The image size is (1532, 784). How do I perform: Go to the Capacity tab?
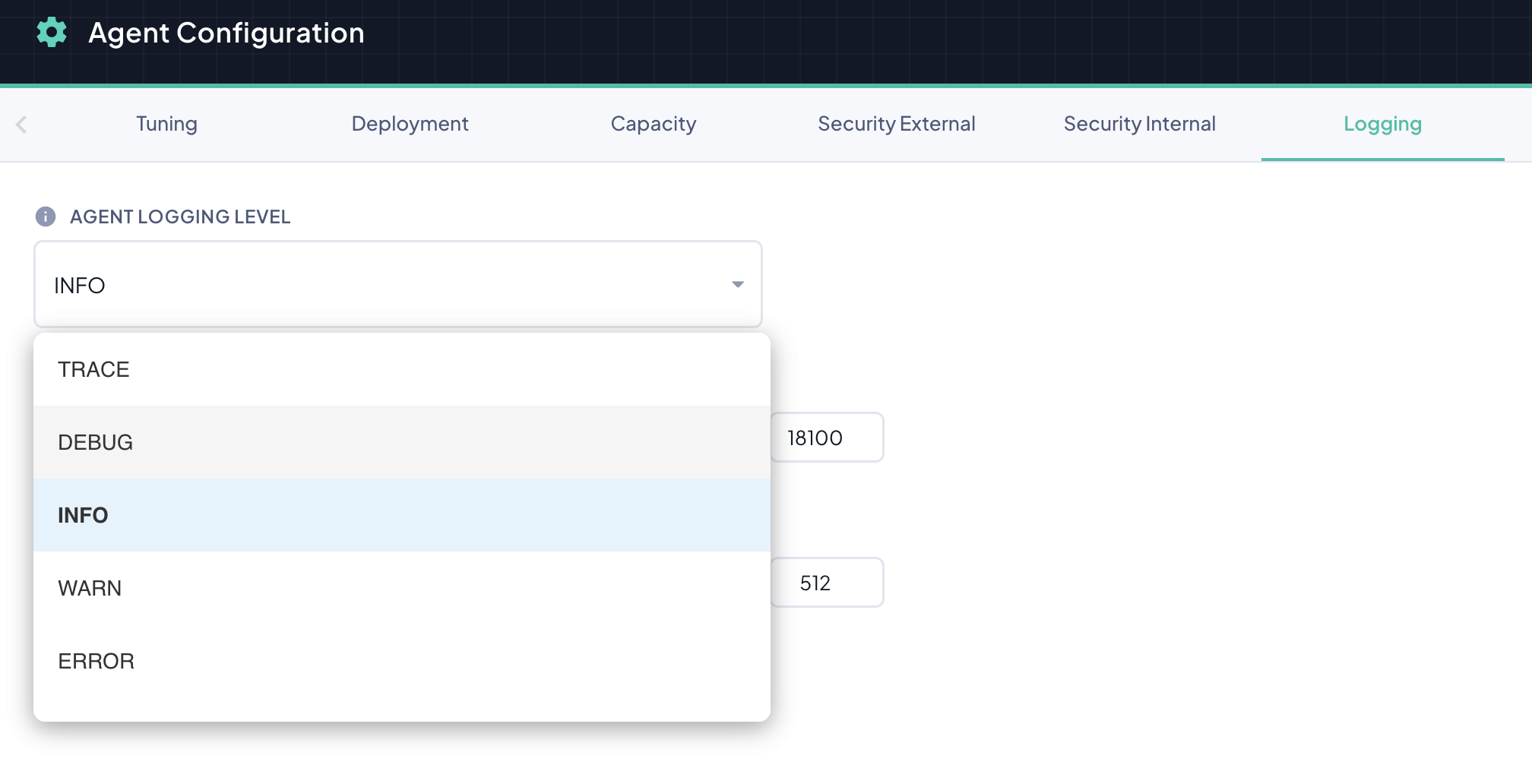click(x=654, y=124)
